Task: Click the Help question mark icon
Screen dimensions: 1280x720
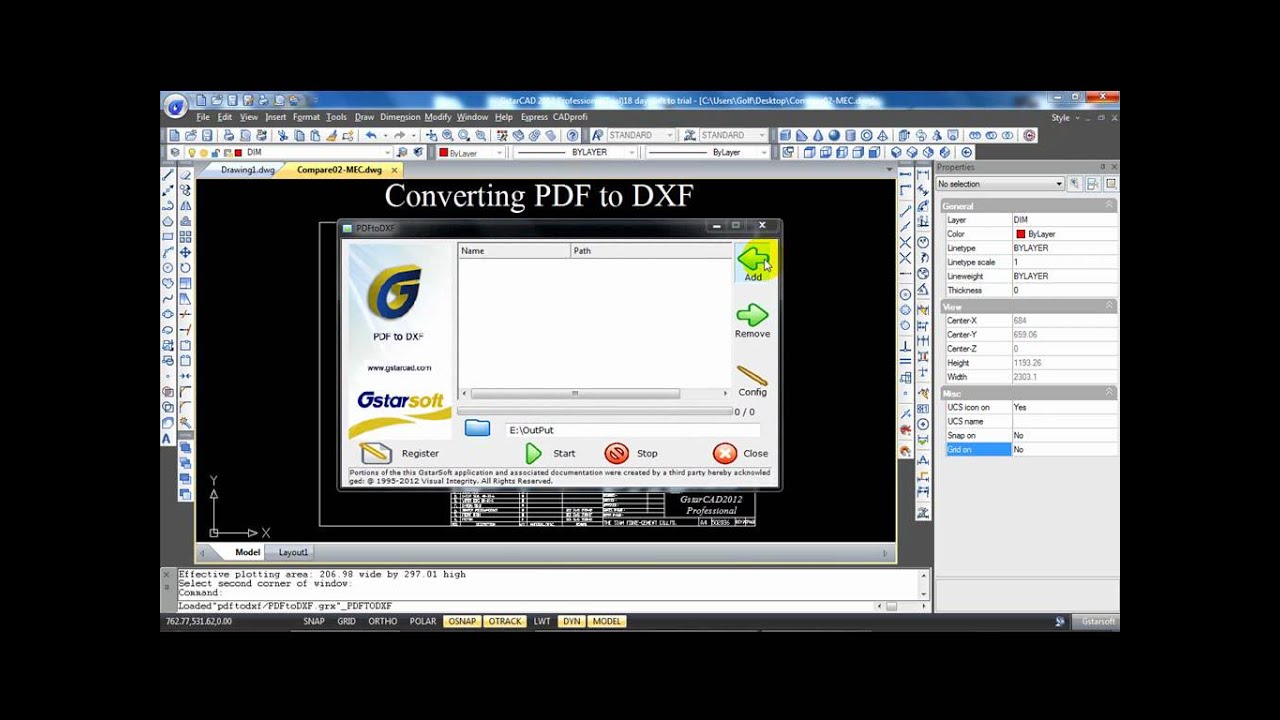Action: pyautogui.click(x=573, y=135)
